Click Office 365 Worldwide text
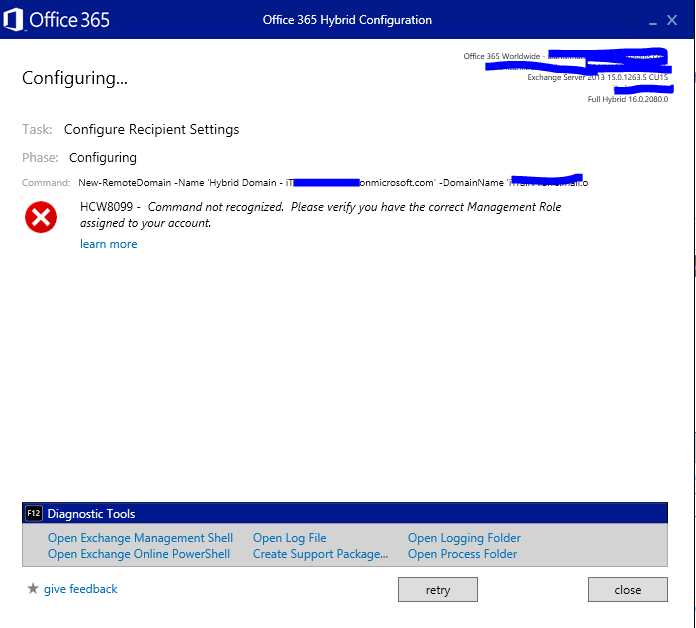The width and height of the screenshot is (696, 628). (502, 56)
